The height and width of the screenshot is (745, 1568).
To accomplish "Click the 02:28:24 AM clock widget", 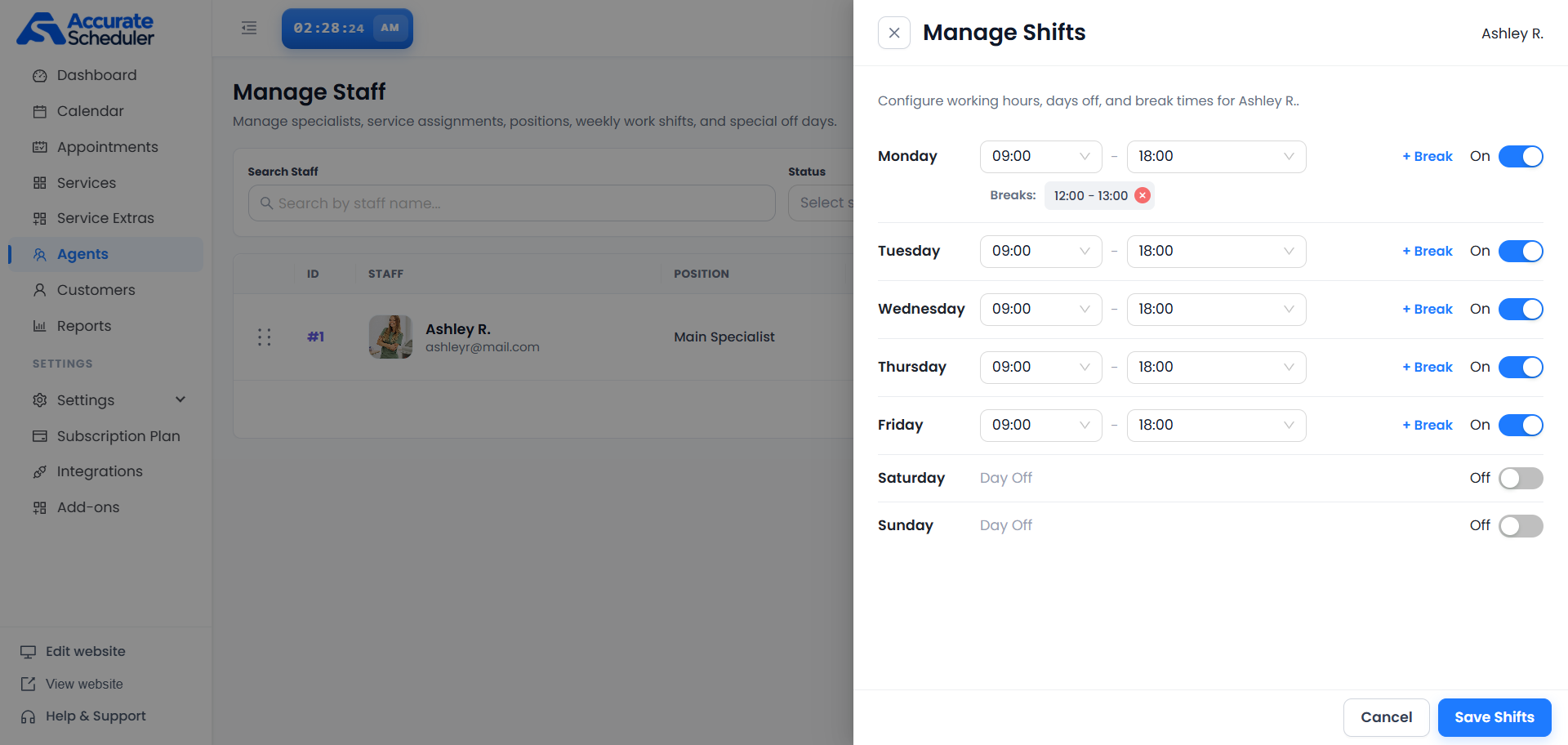I will click(x=347, y=29).
